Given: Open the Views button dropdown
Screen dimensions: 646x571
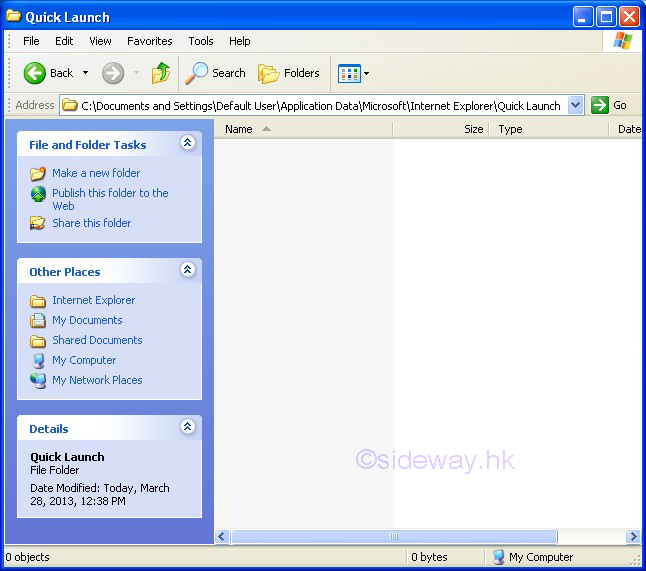Looking at the screenshot, I should 366,73.
